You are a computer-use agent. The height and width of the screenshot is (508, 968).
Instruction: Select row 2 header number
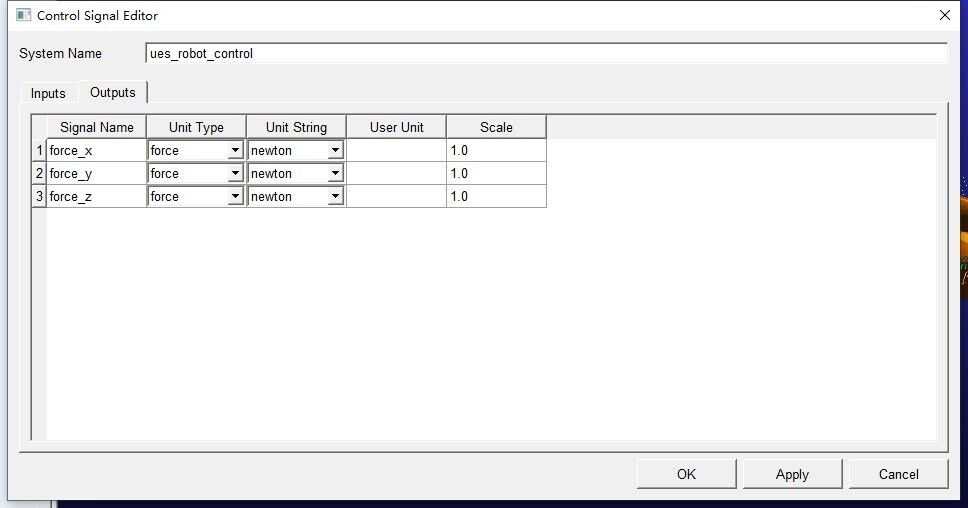pyautogui.click(x=39, y=173)
